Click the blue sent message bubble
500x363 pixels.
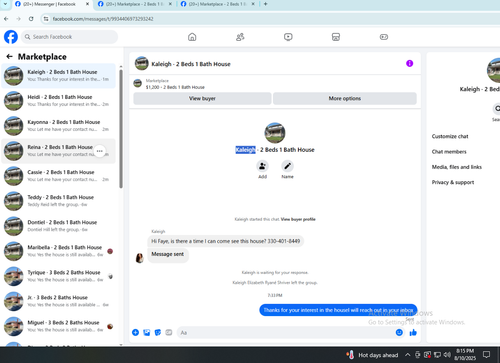(338, 310)
